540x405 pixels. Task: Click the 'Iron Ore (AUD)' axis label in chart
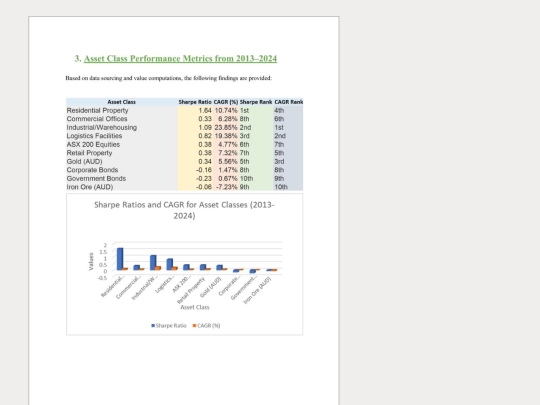point(257,290)
